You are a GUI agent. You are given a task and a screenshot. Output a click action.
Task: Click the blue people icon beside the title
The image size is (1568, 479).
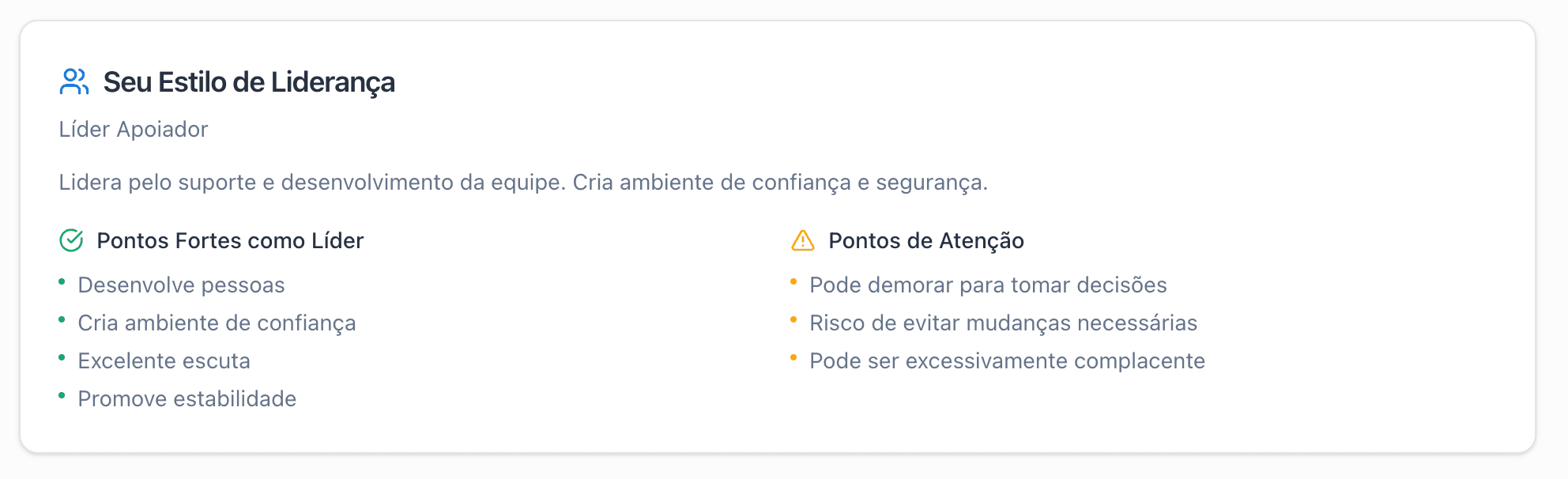pyautogui.click(x=73, y=81)
